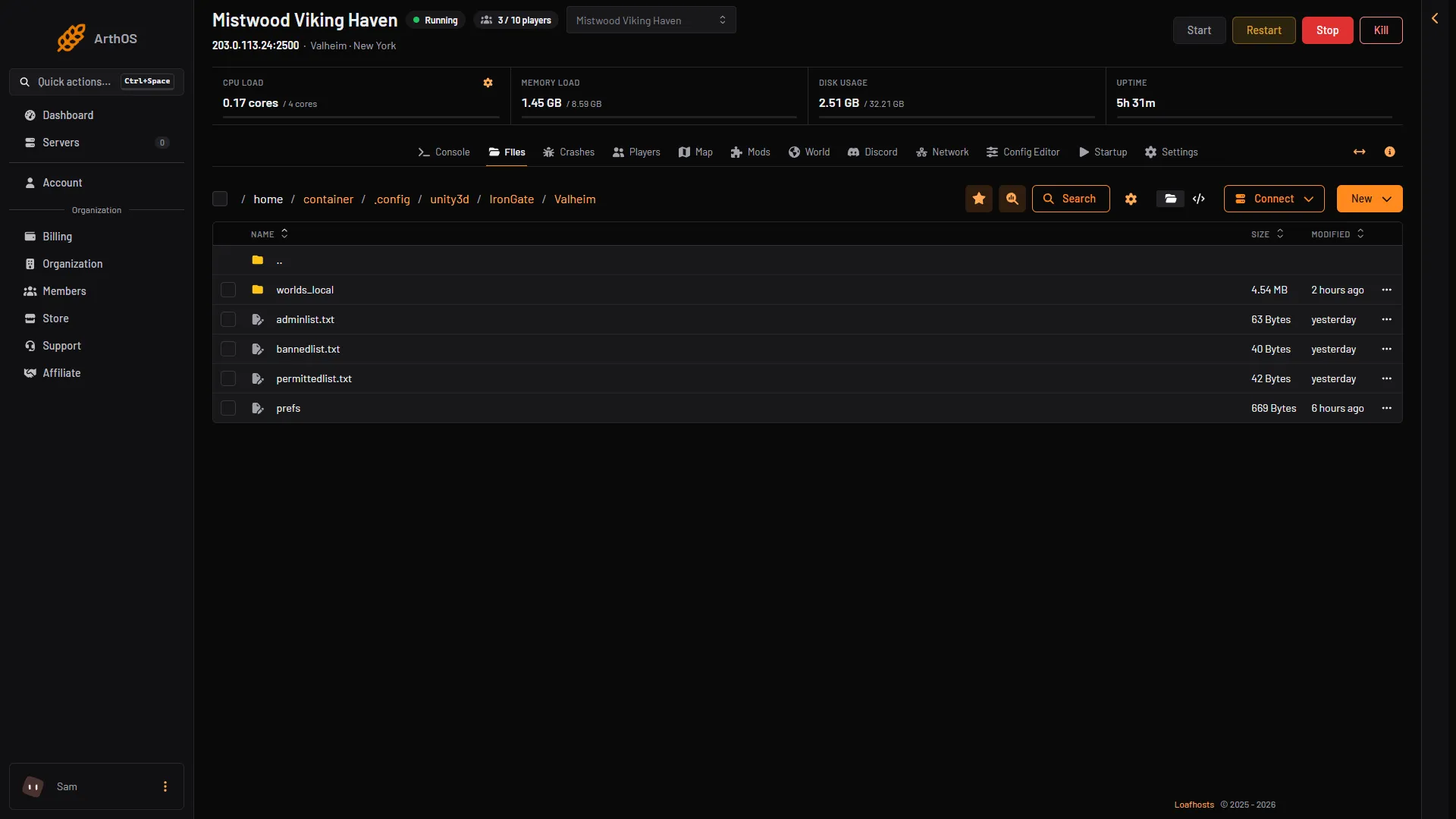
Task: Sort files by Modified column
Action: (x=1338, y=234)
